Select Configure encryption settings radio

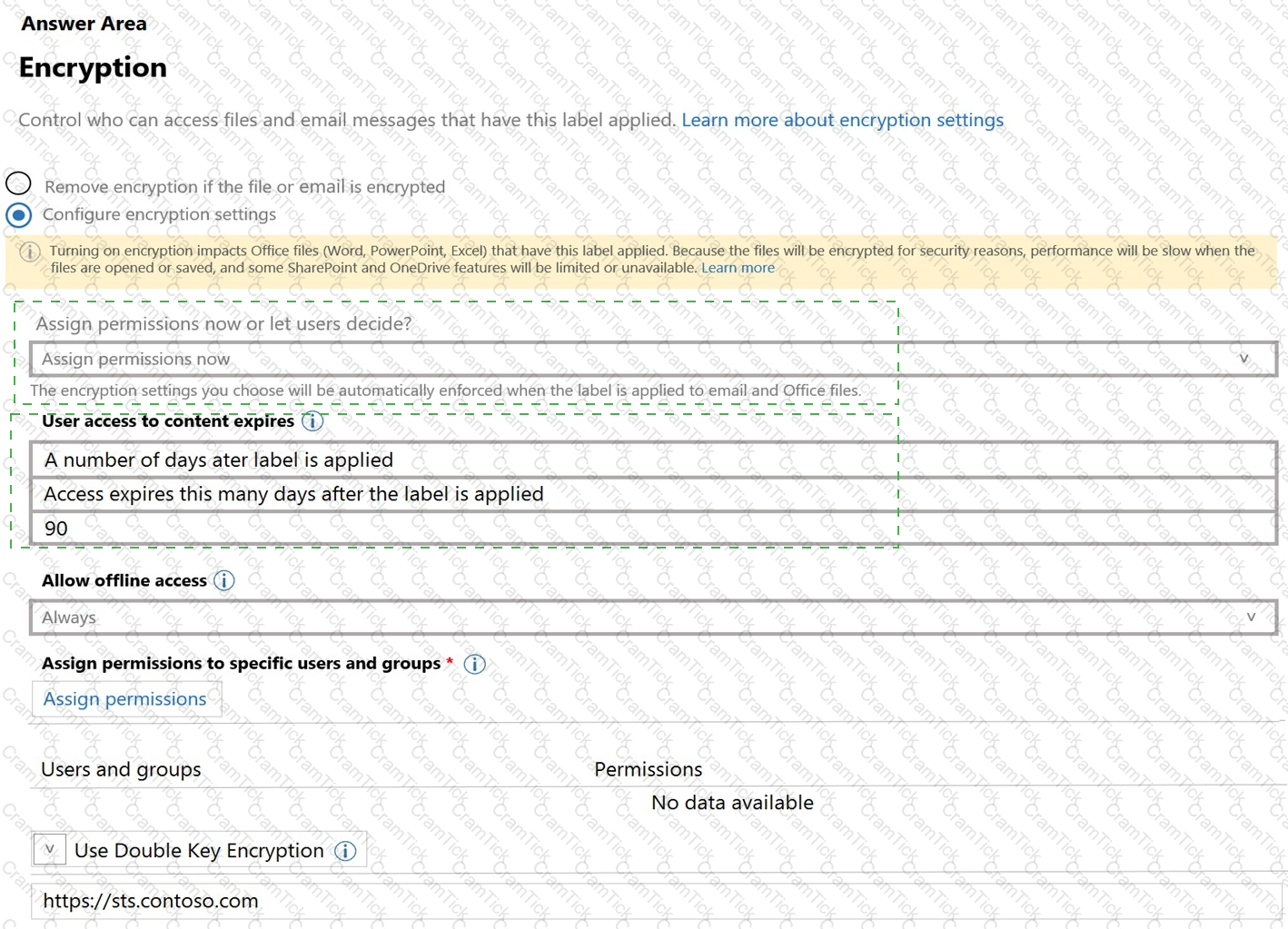18,215
